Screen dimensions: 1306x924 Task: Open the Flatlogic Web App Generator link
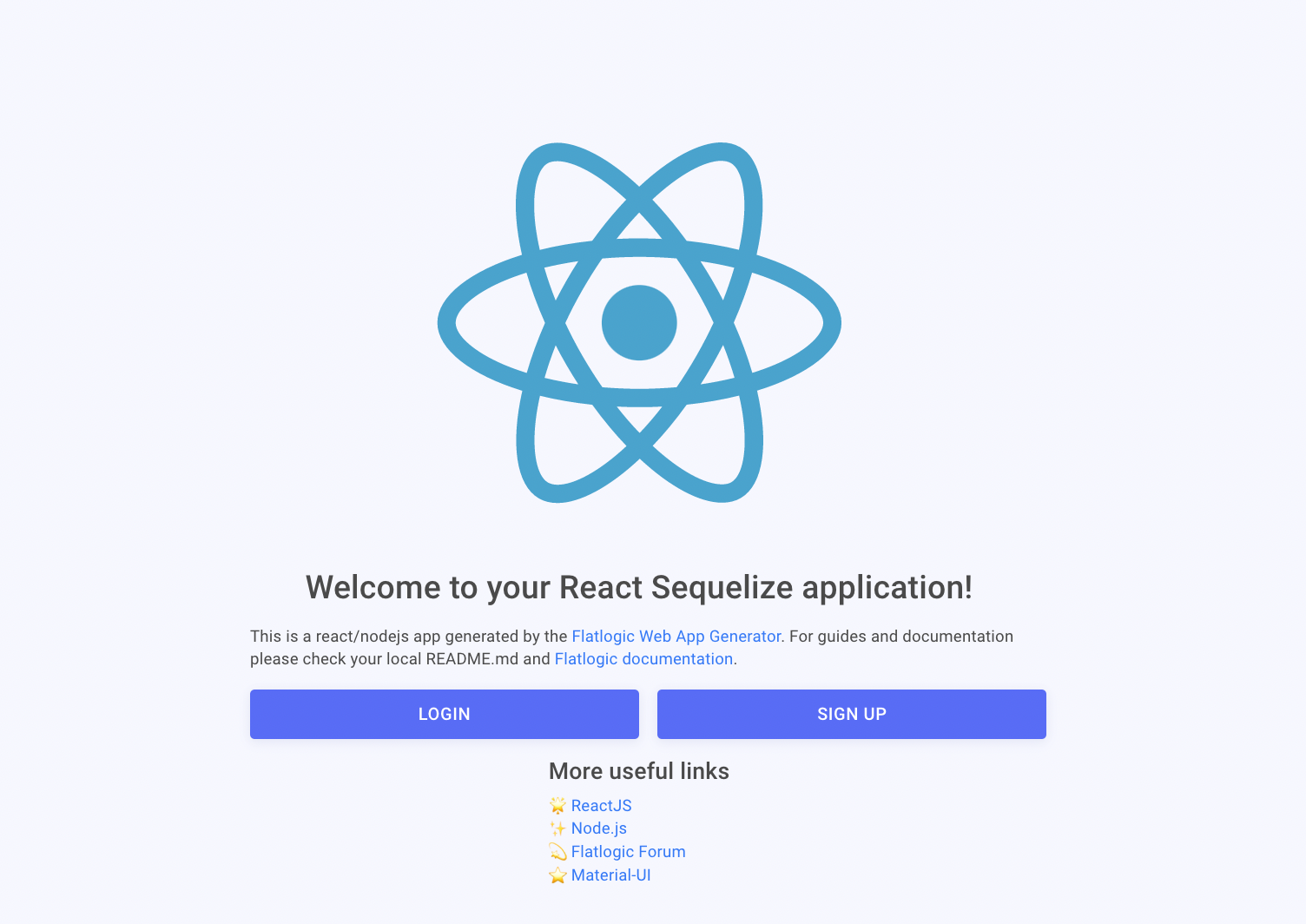676,637
